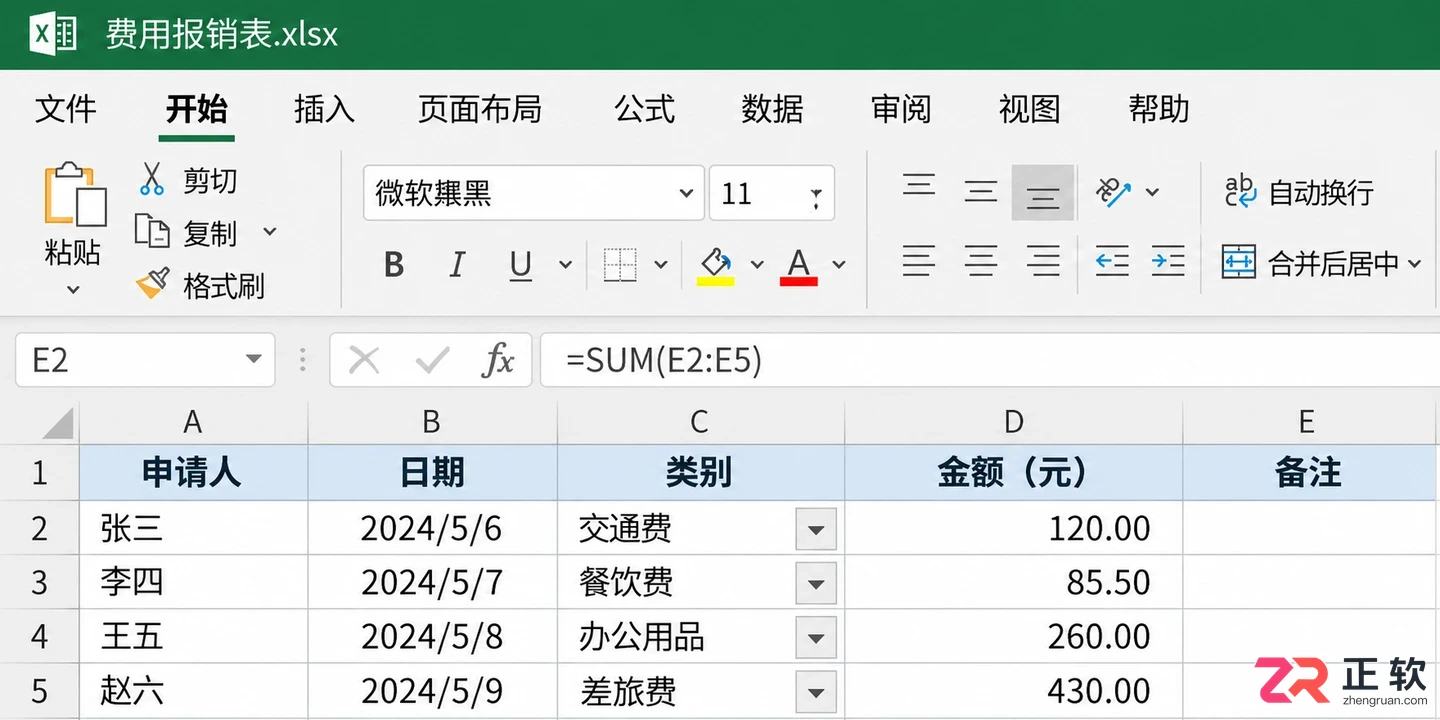Open the Borders dropdown arrow
The height and width of the screenshot is (720, 1440).
click(x=660, y=265)
